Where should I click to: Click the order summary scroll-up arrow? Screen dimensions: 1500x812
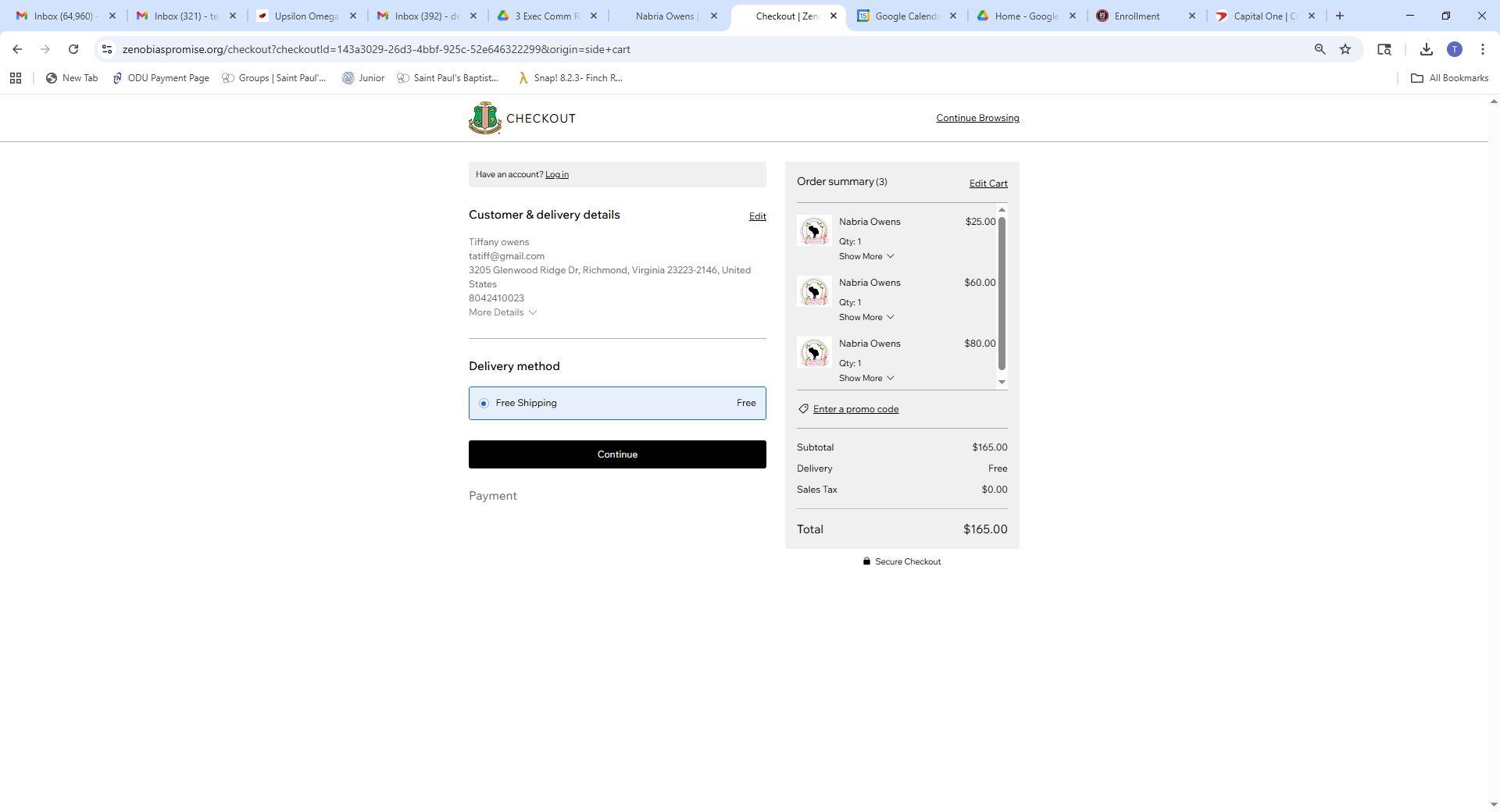(x=1002, y=210)
